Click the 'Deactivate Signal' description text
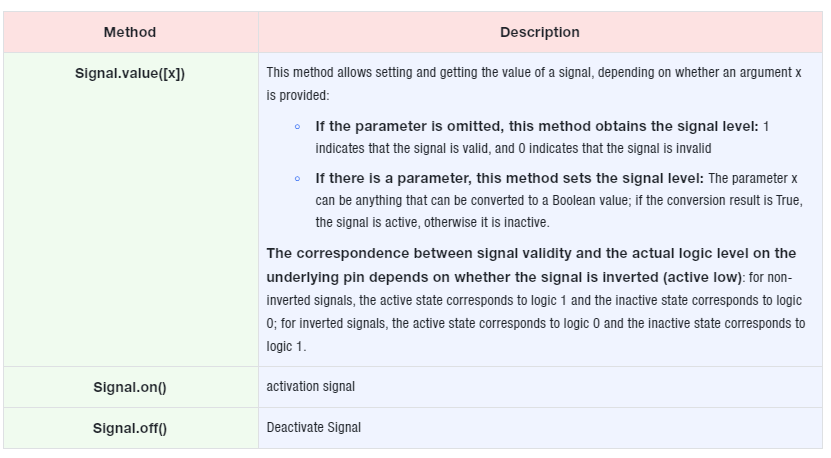Image resolution: width=831 pixels, height=458 pixels. [x=313, y=427]
